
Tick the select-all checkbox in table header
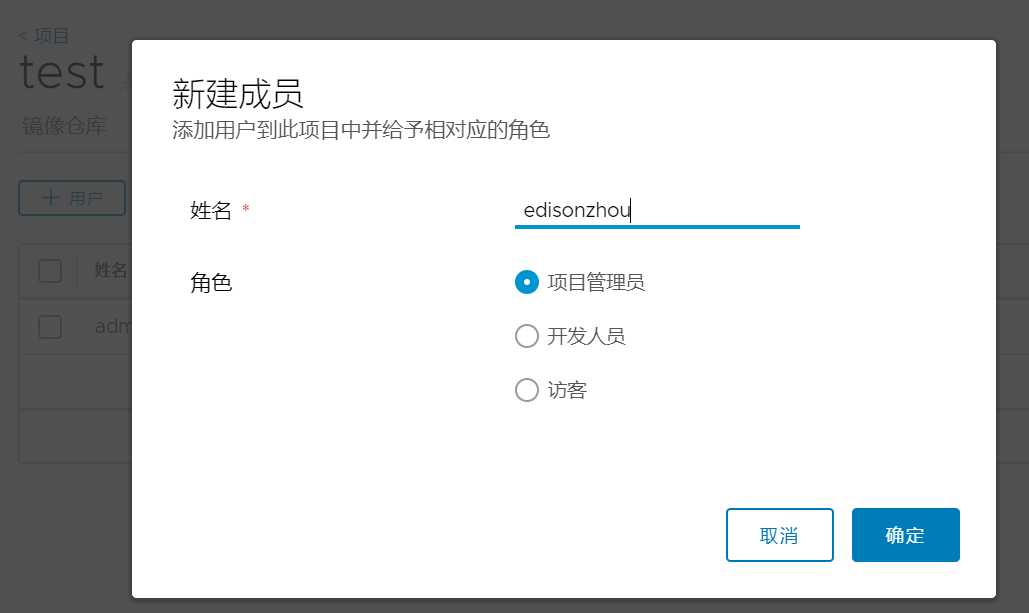tap(50, 271)
